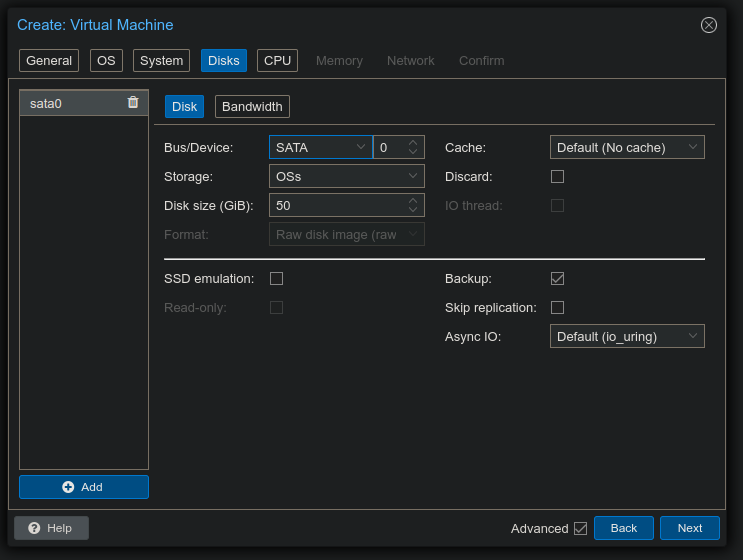The width and height of the screenshot is (743, 560).
Task: Delete the sata0 disk via trash icon
Action: [x=133, y=102]
